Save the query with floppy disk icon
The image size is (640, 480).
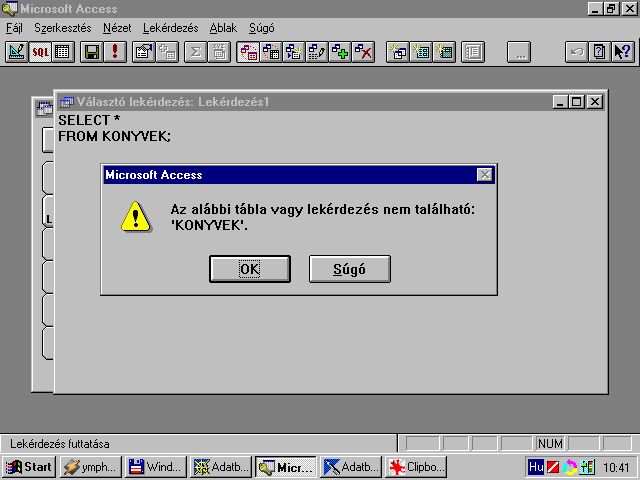tap(91, 52)
